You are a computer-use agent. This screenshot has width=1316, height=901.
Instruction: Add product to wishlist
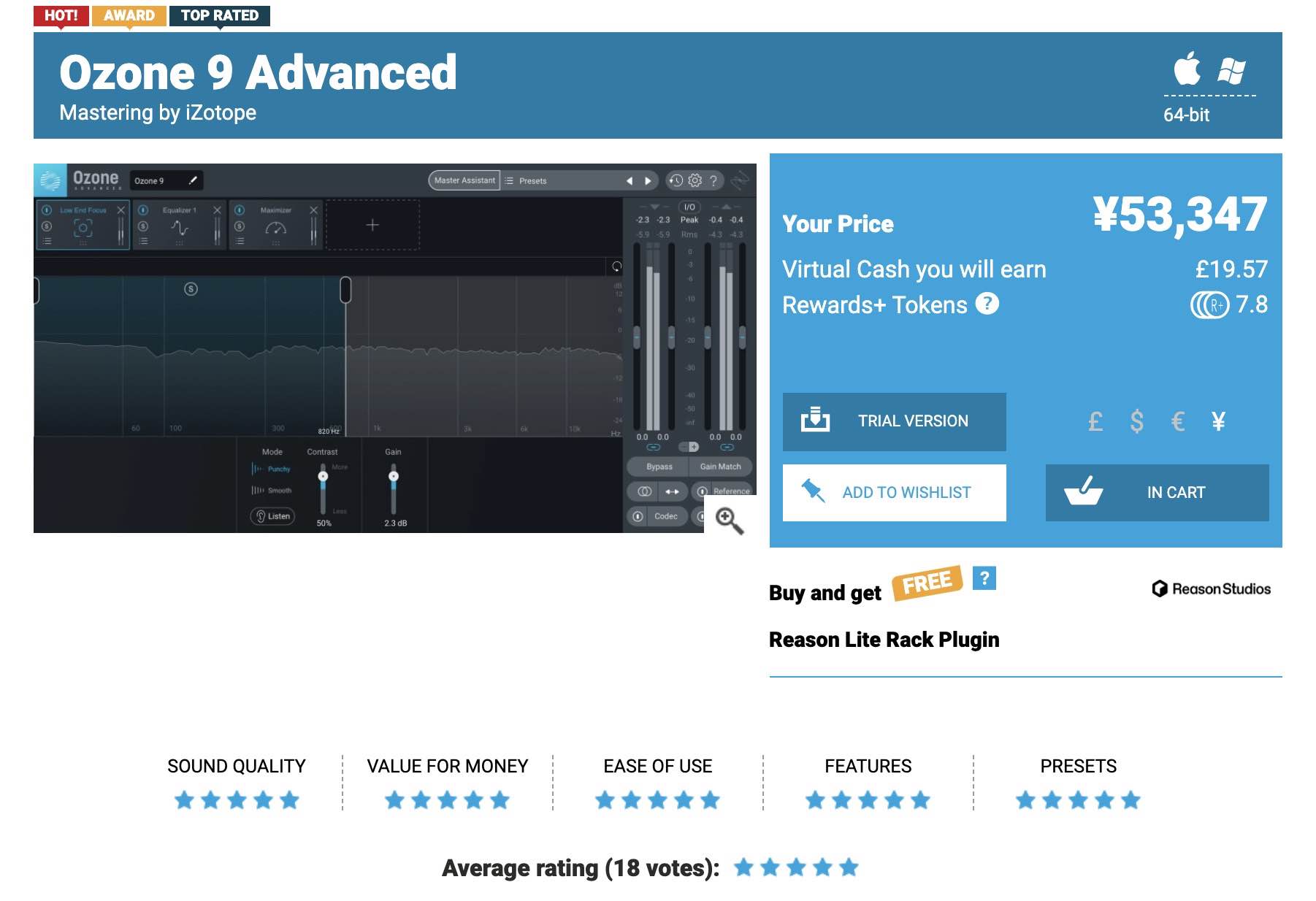click(894, 493)
